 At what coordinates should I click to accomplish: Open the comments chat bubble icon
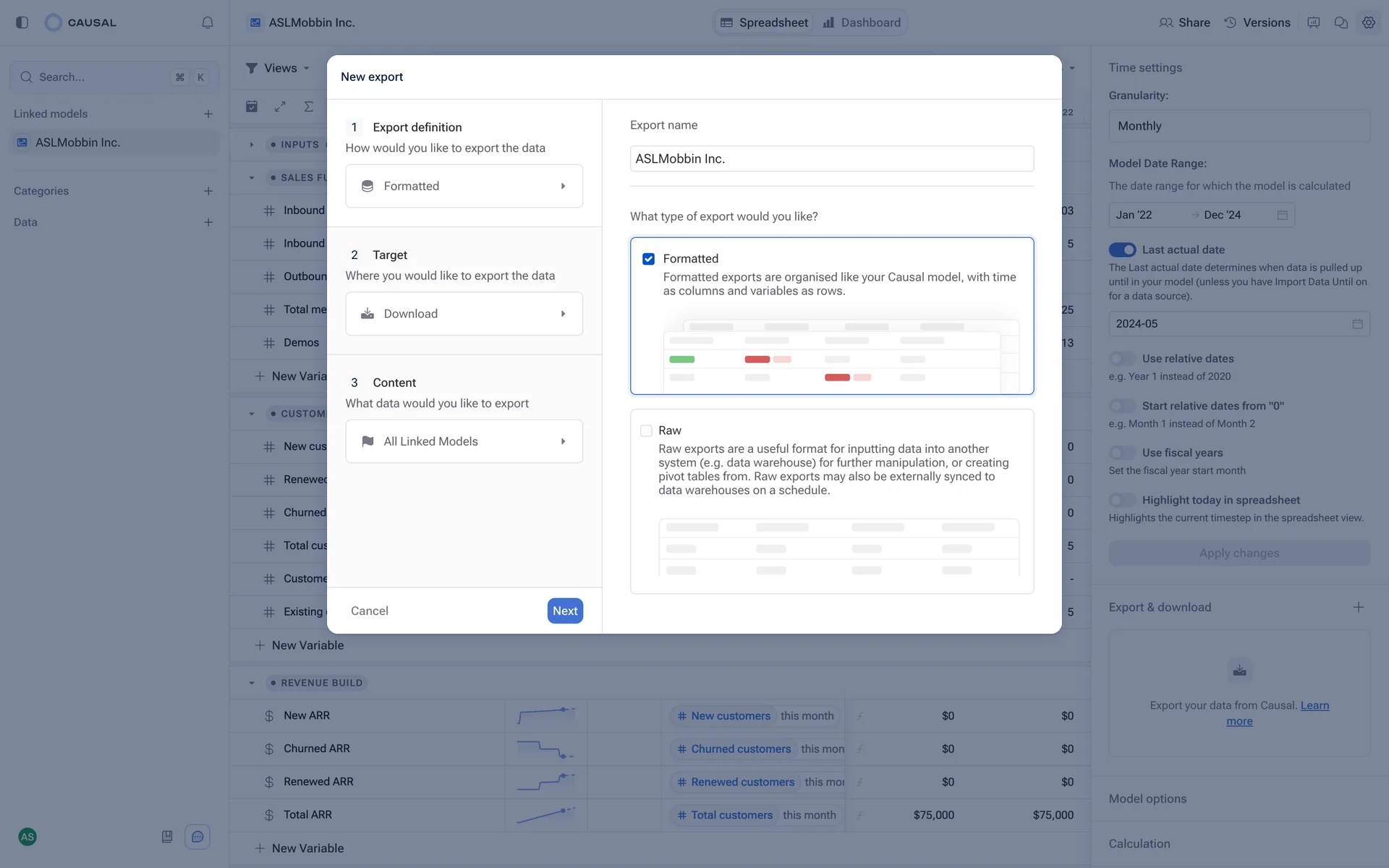point(1341,22)
